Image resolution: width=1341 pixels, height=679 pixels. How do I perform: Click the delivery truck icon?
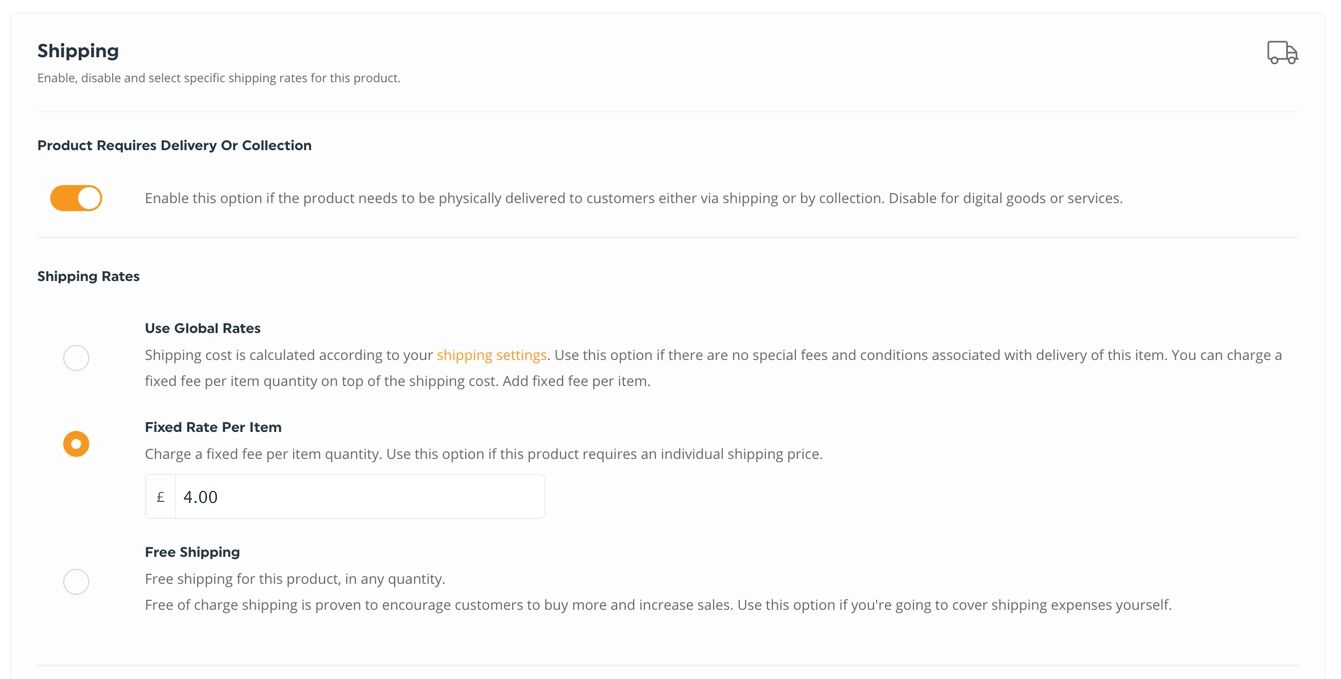pos(1282,53)
